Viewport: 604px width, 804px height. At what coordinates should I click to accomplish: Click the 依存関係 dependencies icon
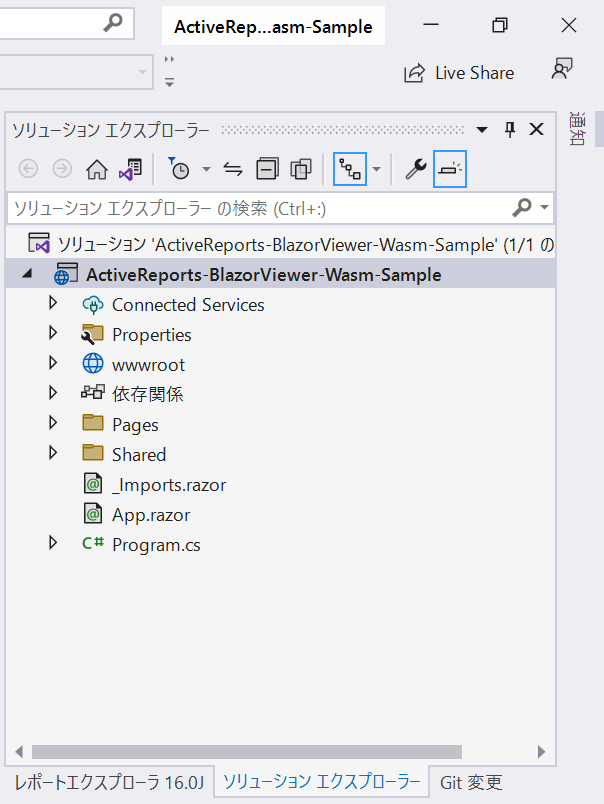(93, 392)
